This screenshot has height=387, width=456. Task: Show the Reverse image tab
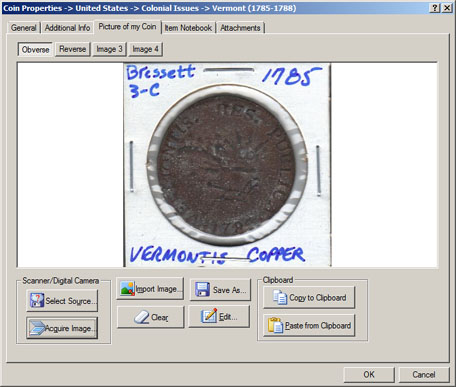(72, 49)
